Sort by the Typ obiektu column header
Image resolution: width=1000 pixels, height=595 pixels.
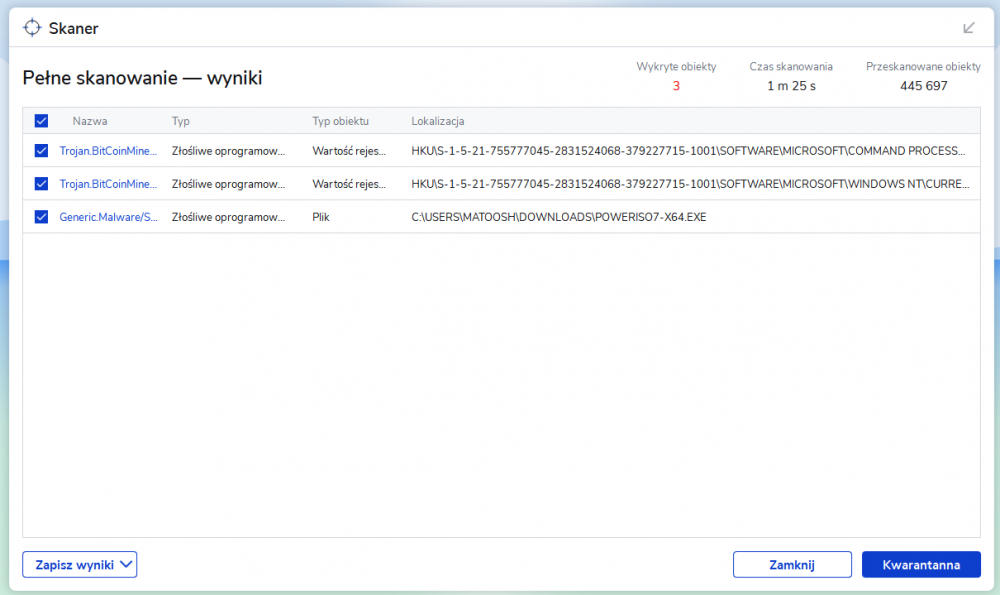[x=340, y=121]
